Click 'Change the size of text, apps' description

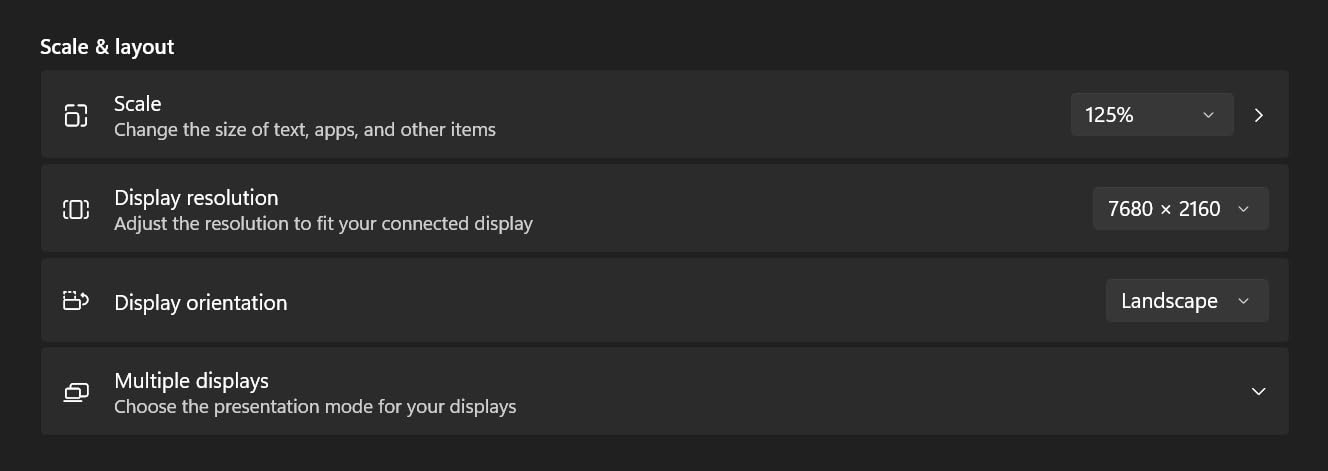pyautogui.click(x=305, y=130)
